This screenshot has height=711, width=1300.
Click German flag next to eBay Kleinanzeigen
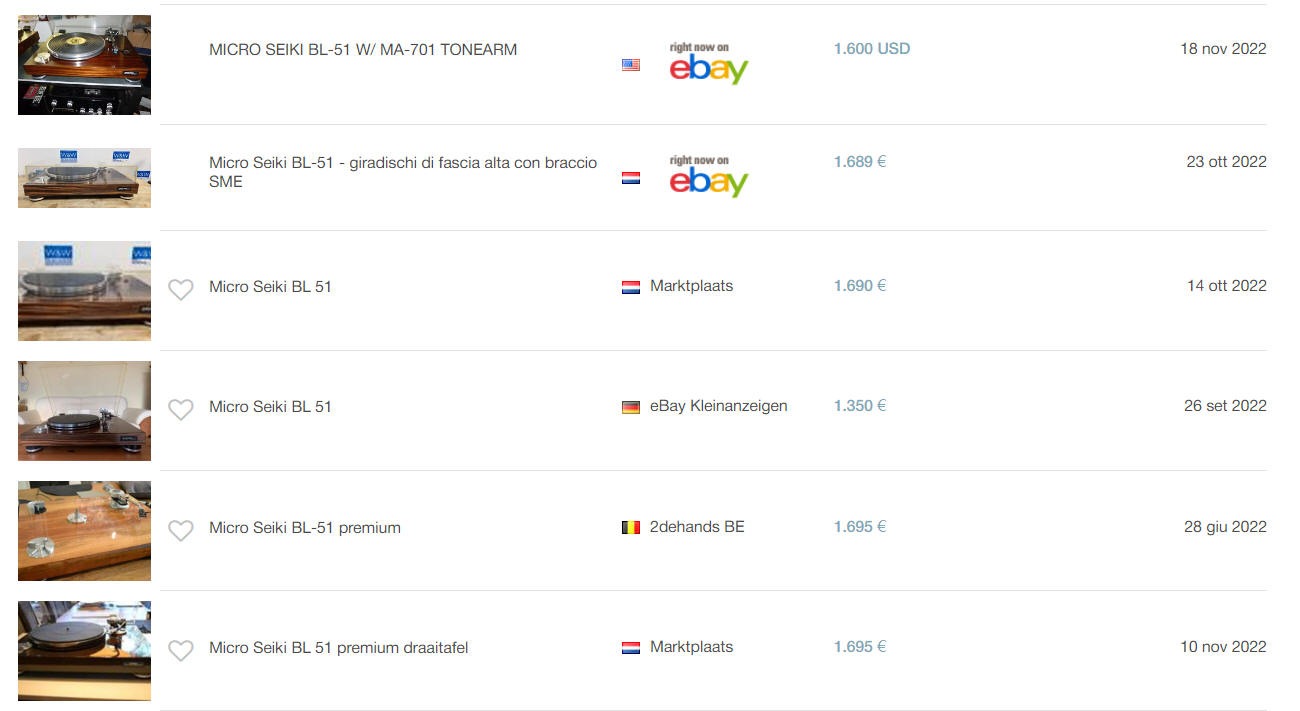(x=631, y=407)
